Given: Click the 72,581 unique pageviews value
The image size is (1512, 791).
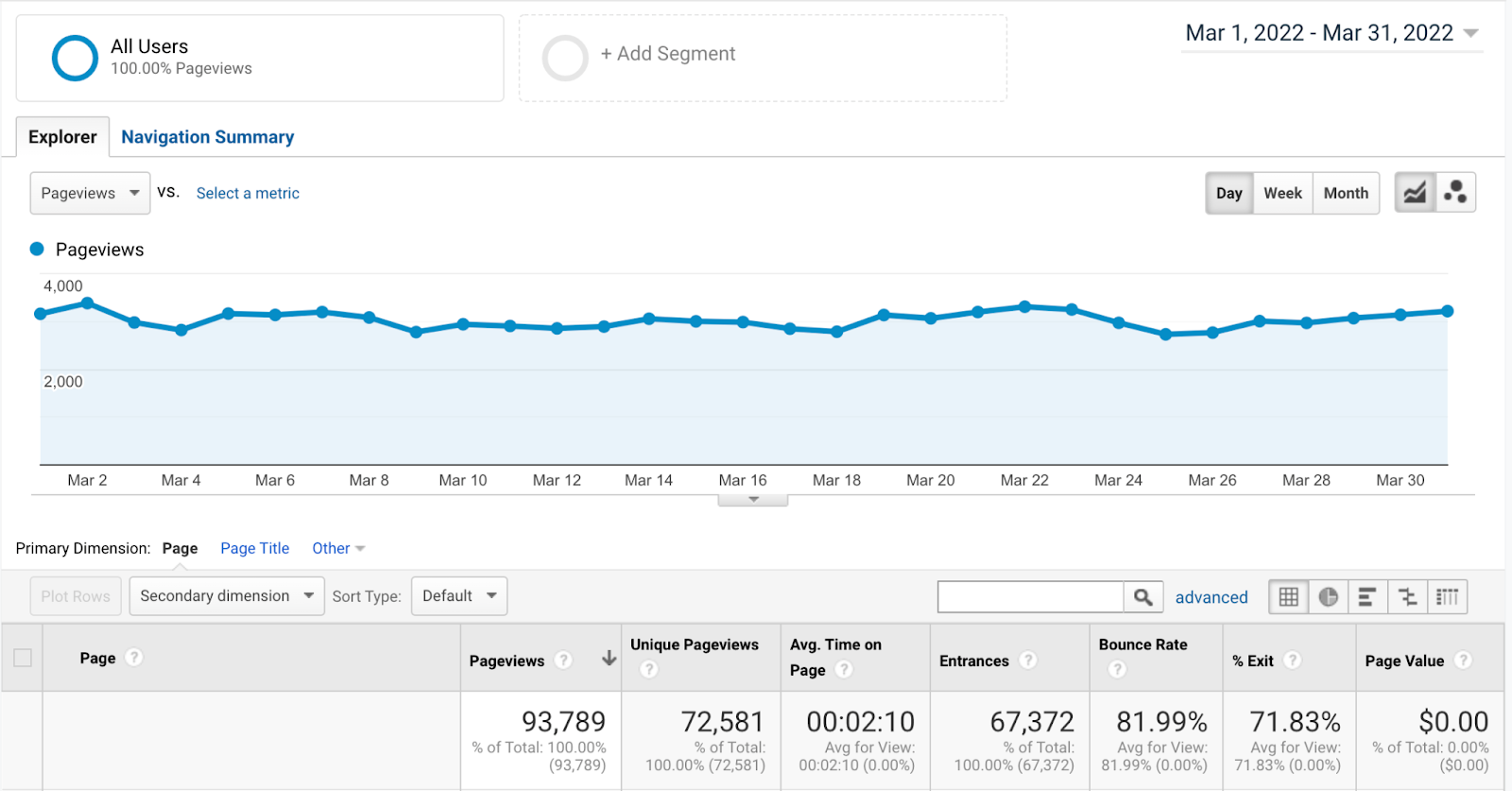Looking at the screenshot, I should [x=722, y=722].
